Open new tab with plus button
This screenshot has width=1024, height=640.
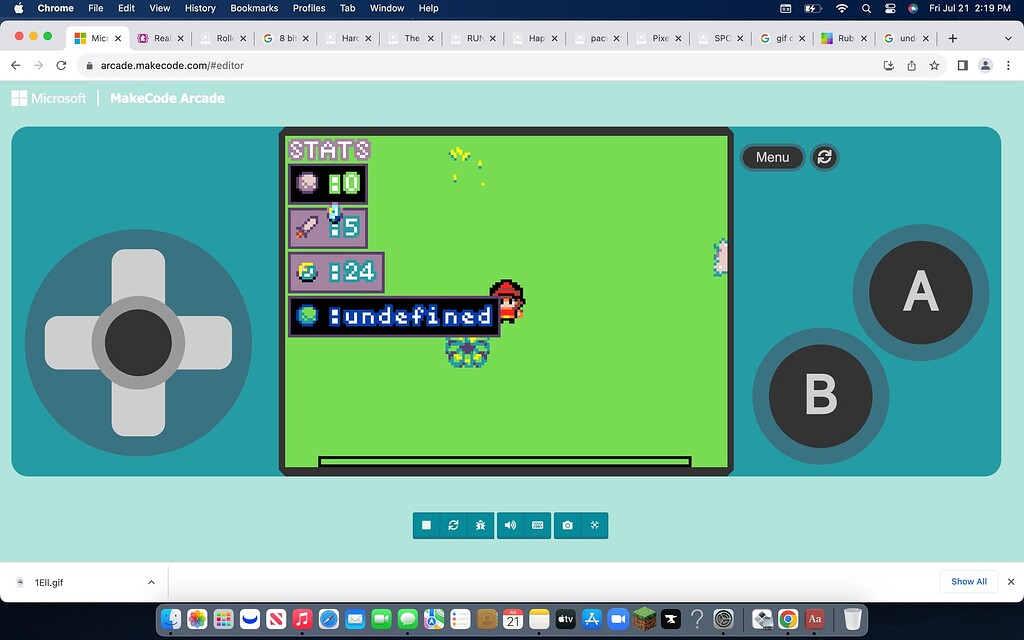point(952,39)
